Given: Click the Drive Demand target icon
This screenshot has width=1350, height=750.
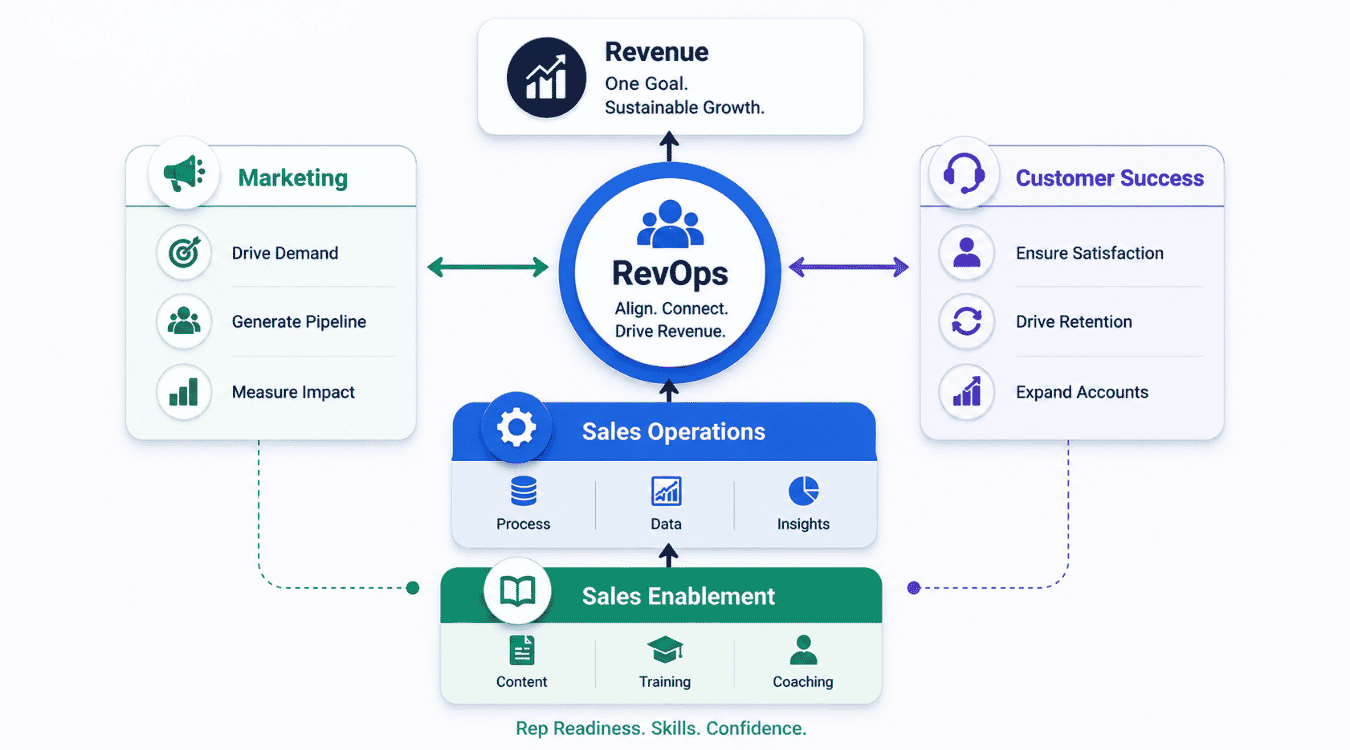Looking at the screenshot, I should click(x=184, y=253).
